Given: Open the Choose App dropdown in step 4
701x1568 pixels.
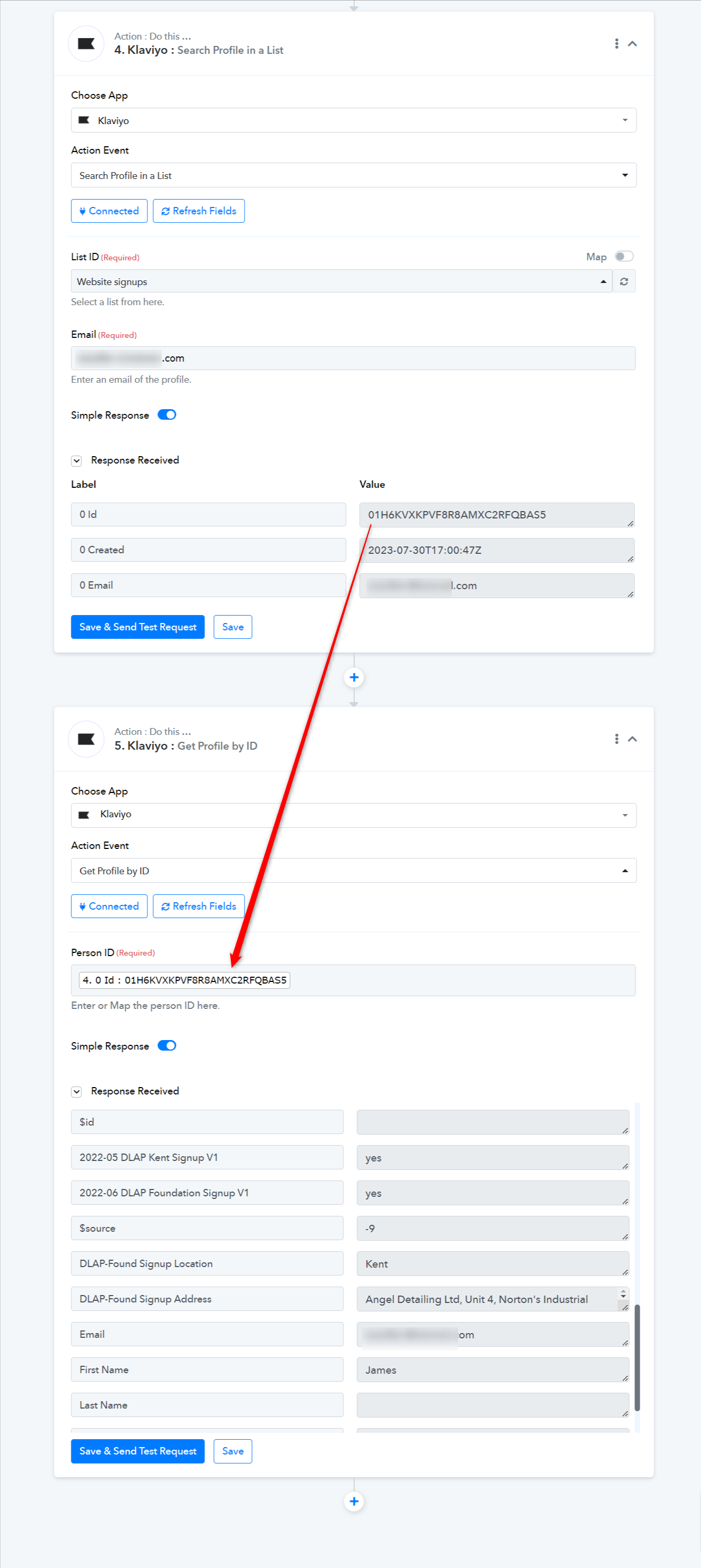Looking at the screenshot, I should pos(353,120).
